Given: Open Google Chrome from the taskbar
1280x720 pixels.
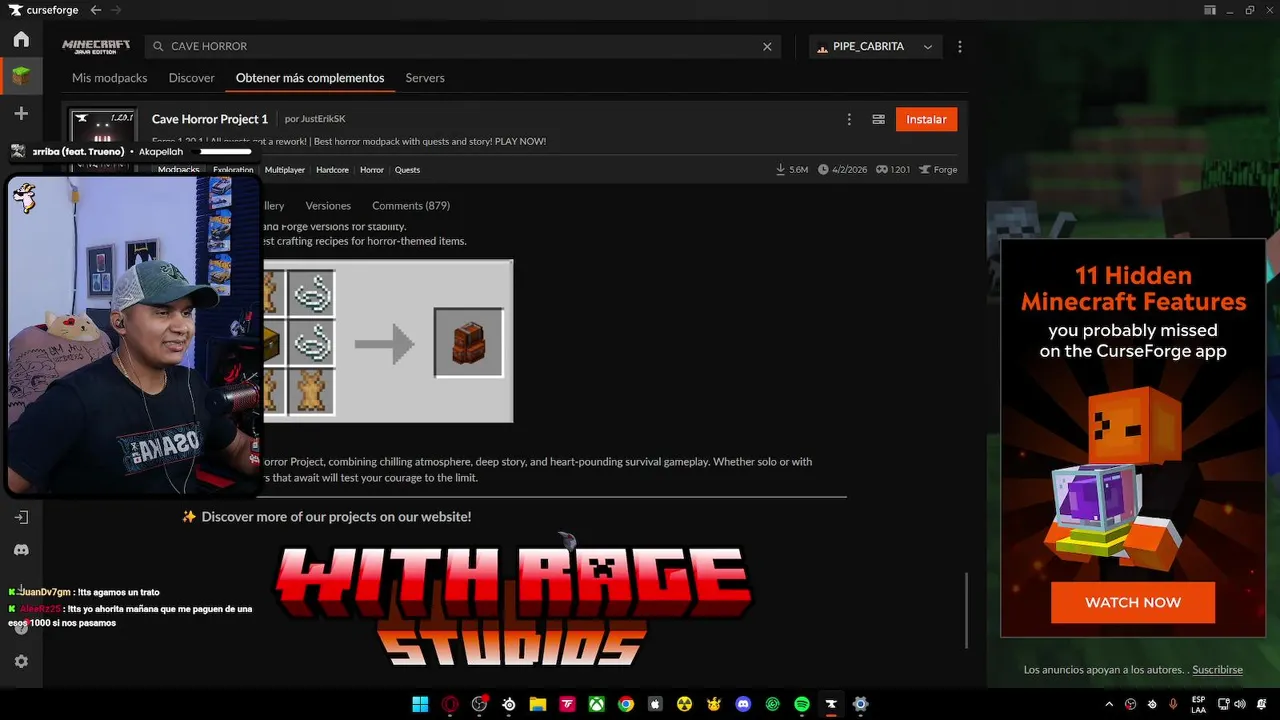Looking at the screenshot, I should (626, 704).
